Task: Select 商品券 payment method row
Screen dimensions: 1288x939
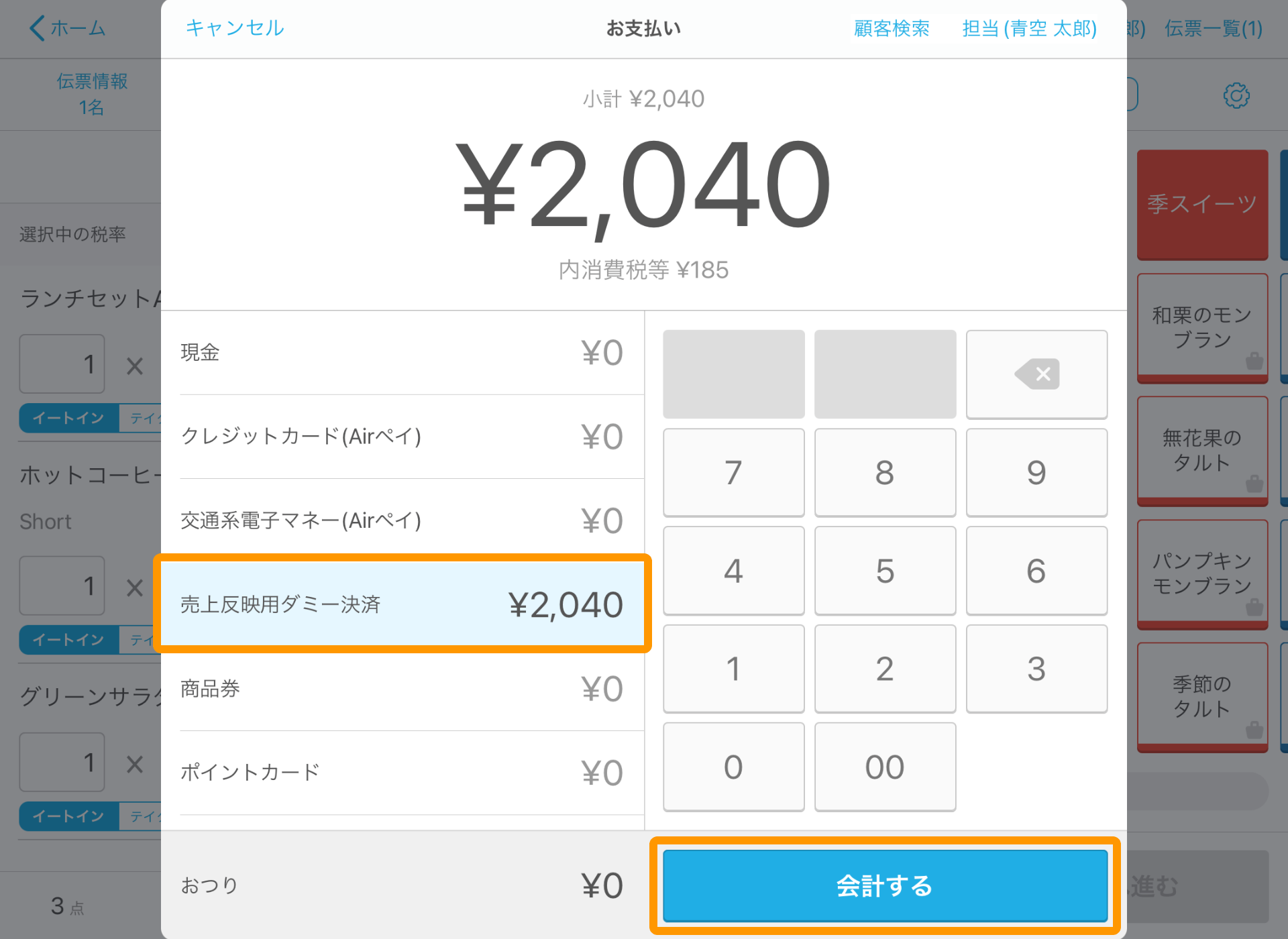Action: [402, 689]
